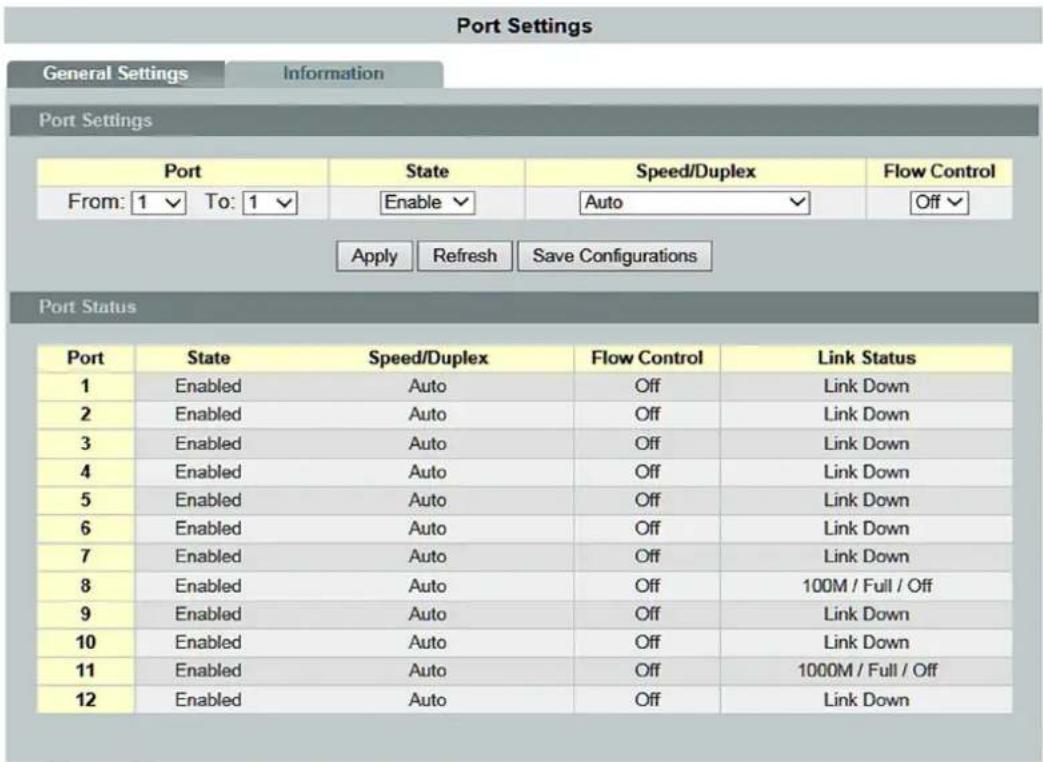Click the Port Status section title
The image size is (1043, 762).
point(87,307)
